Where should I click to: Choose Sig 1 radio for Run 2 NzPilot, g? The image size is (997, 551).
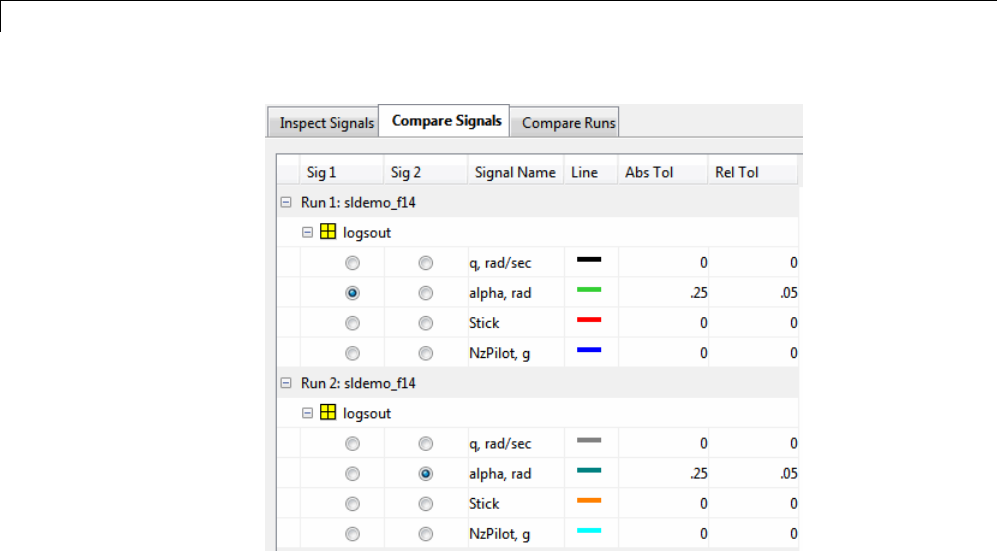coord(351,533)
